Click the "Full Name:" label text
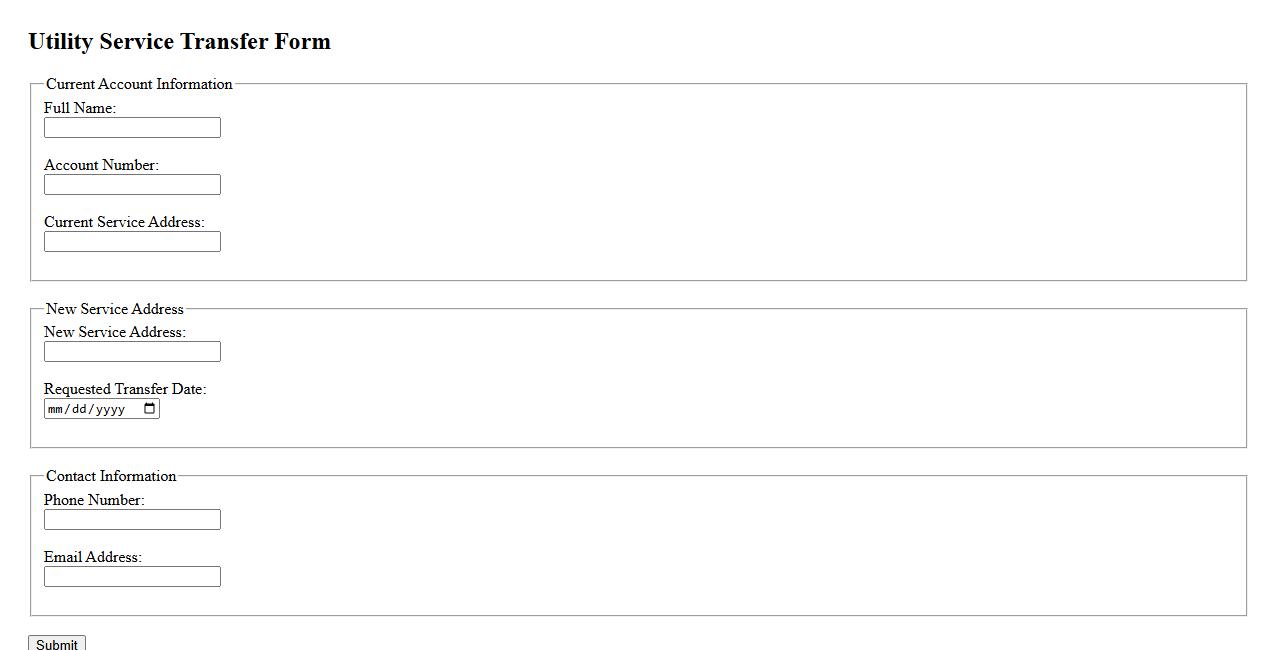Screen dimensions: 1278x650 tap(80, 108)
